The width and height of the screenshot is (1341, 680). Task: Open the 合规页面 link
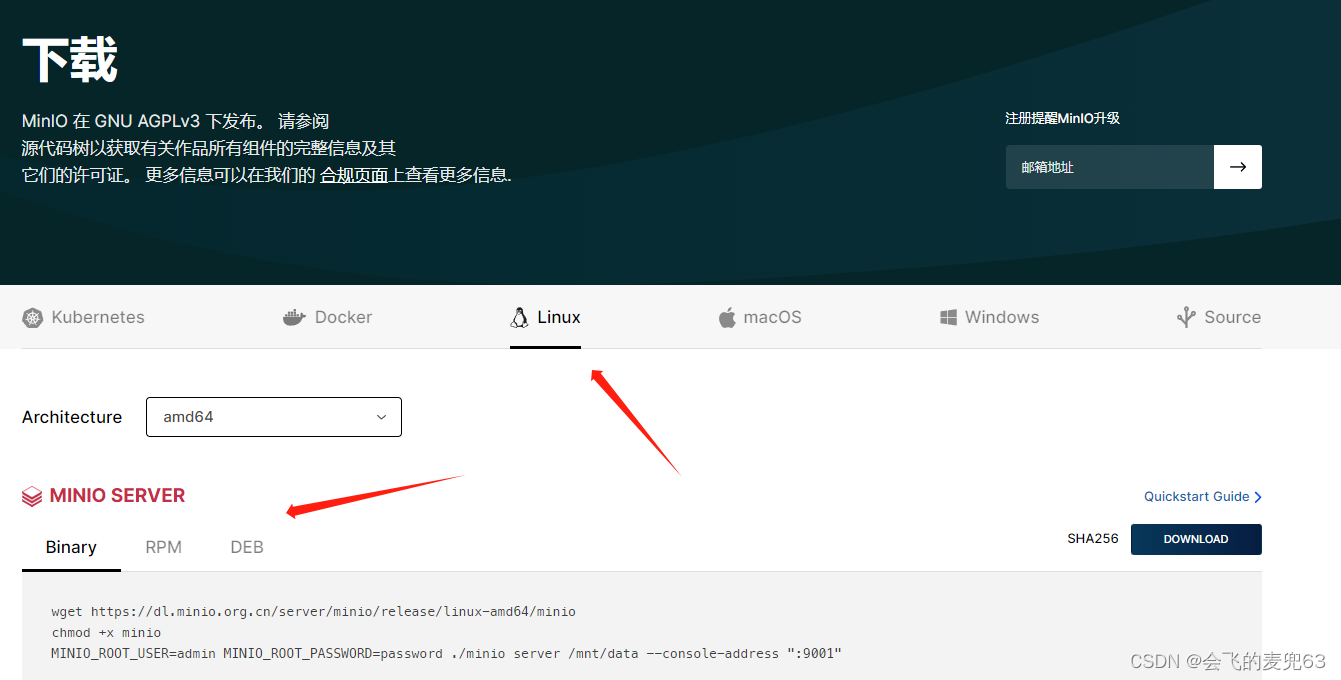(354, 175)
